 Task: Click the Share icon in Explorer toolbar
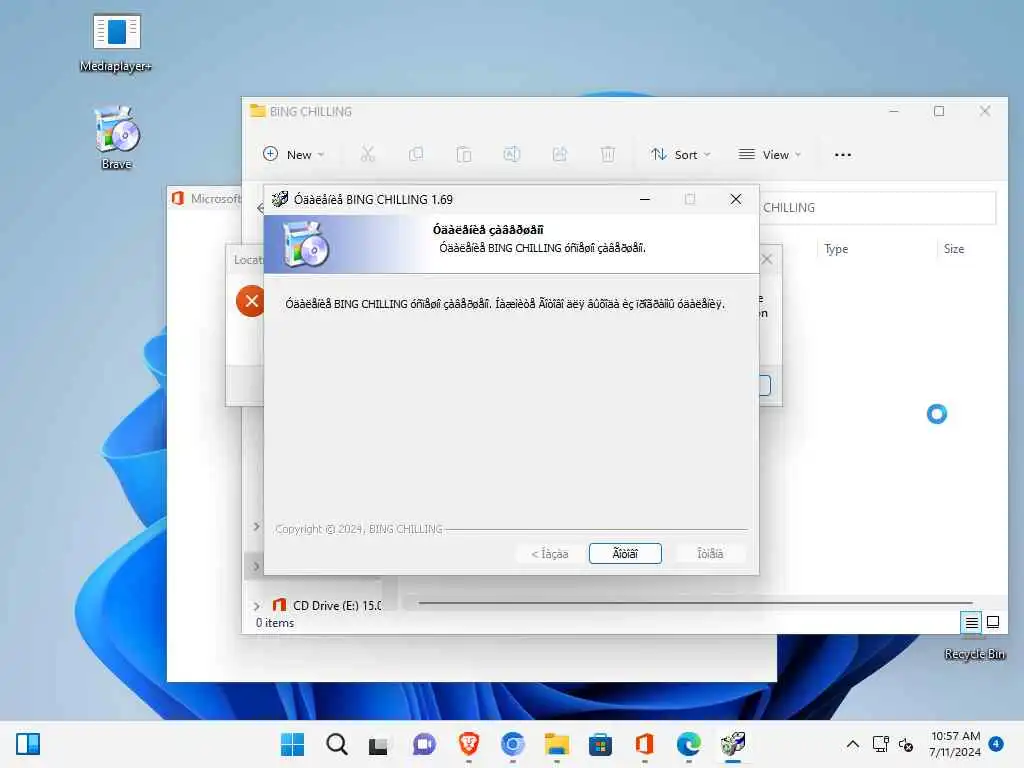560,154
